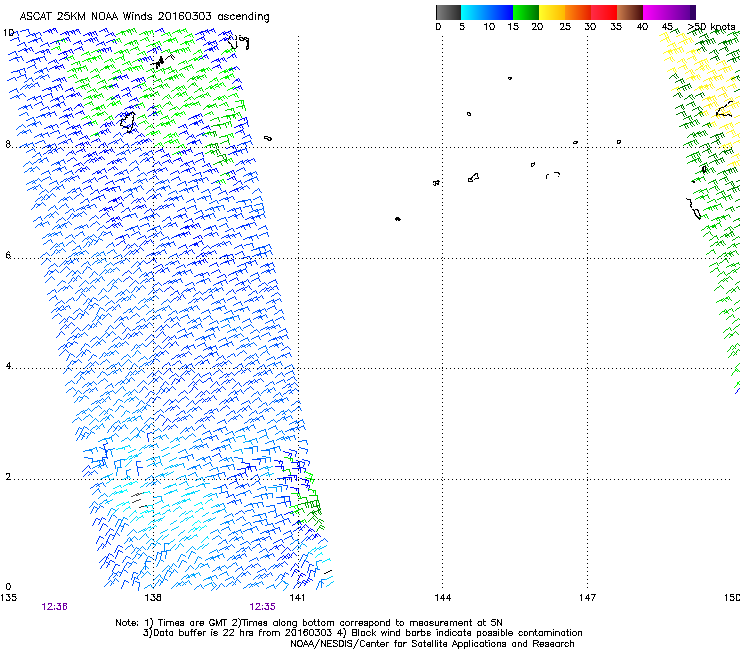Click the 'NOAA/NESDIS/Center for Satellite Applications' credit line
Viewport: 740px width, 650px height.
pos(432,644)
